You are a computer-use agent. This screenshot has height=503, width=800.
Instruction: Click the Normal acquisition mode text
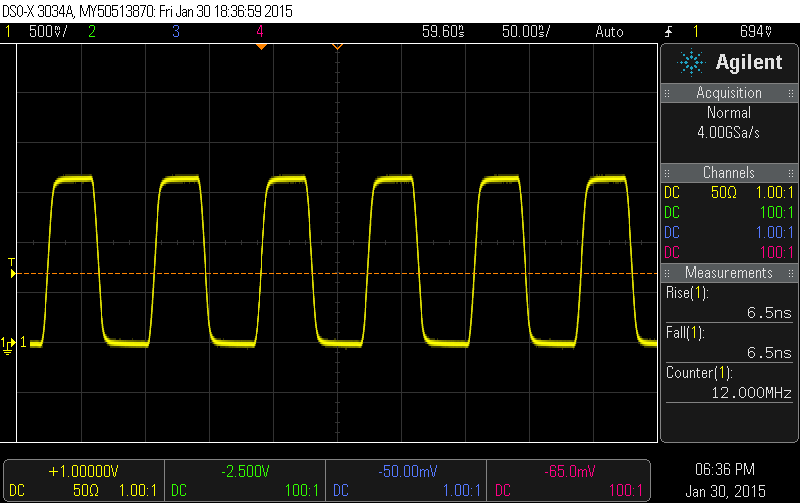[729, 113]
